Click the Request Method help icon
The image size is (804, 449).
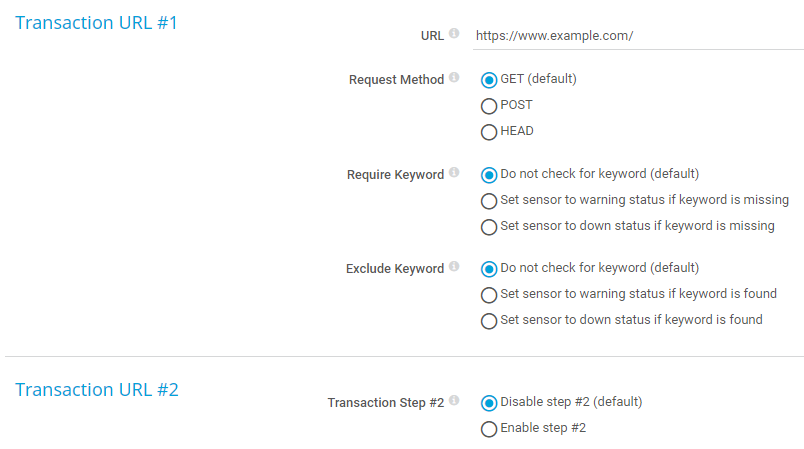tap(454, 78)
